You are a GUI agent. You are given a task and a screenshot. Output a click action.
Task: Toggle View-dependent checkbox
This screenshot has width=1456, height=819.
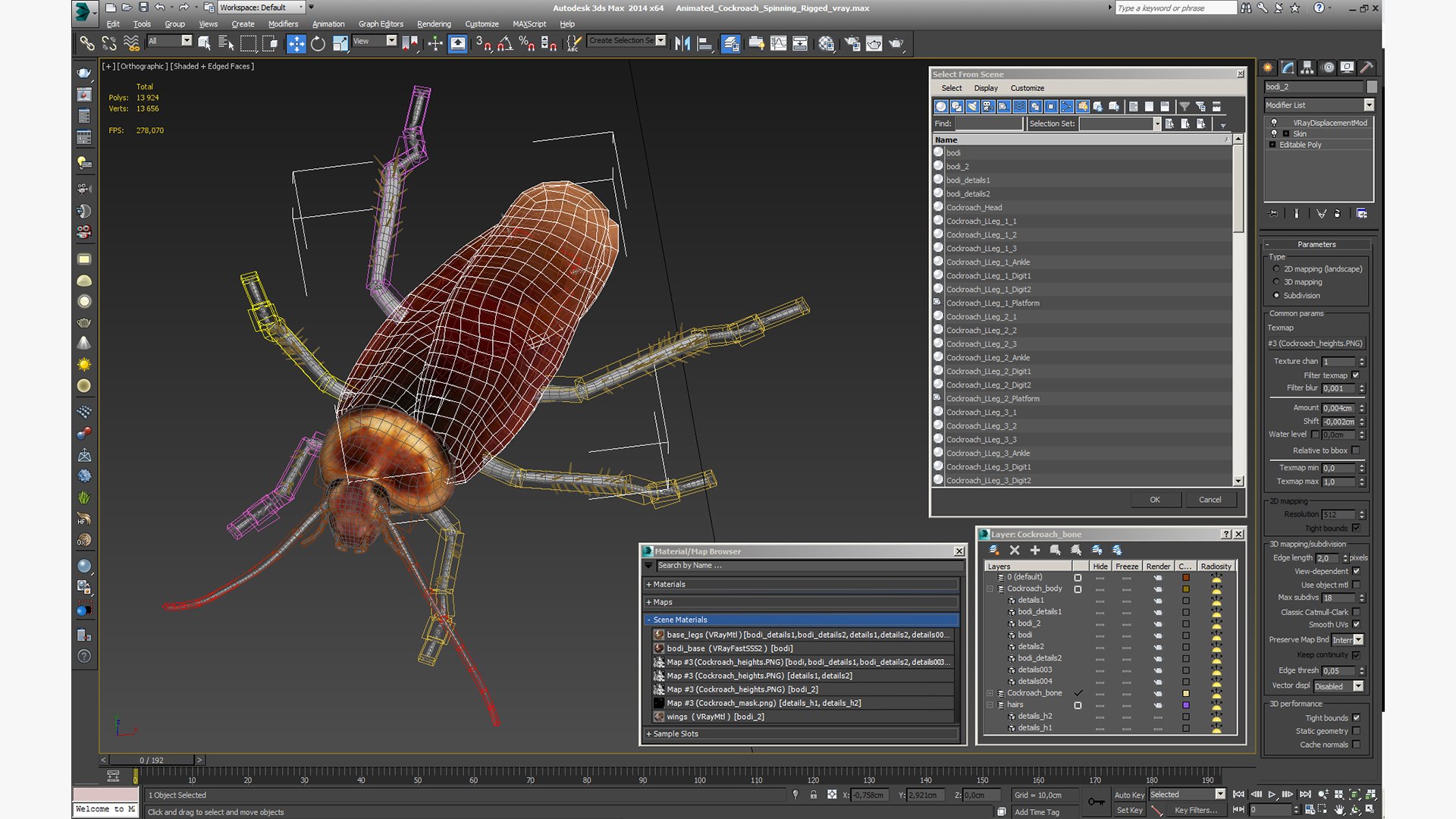(1356, 571)
